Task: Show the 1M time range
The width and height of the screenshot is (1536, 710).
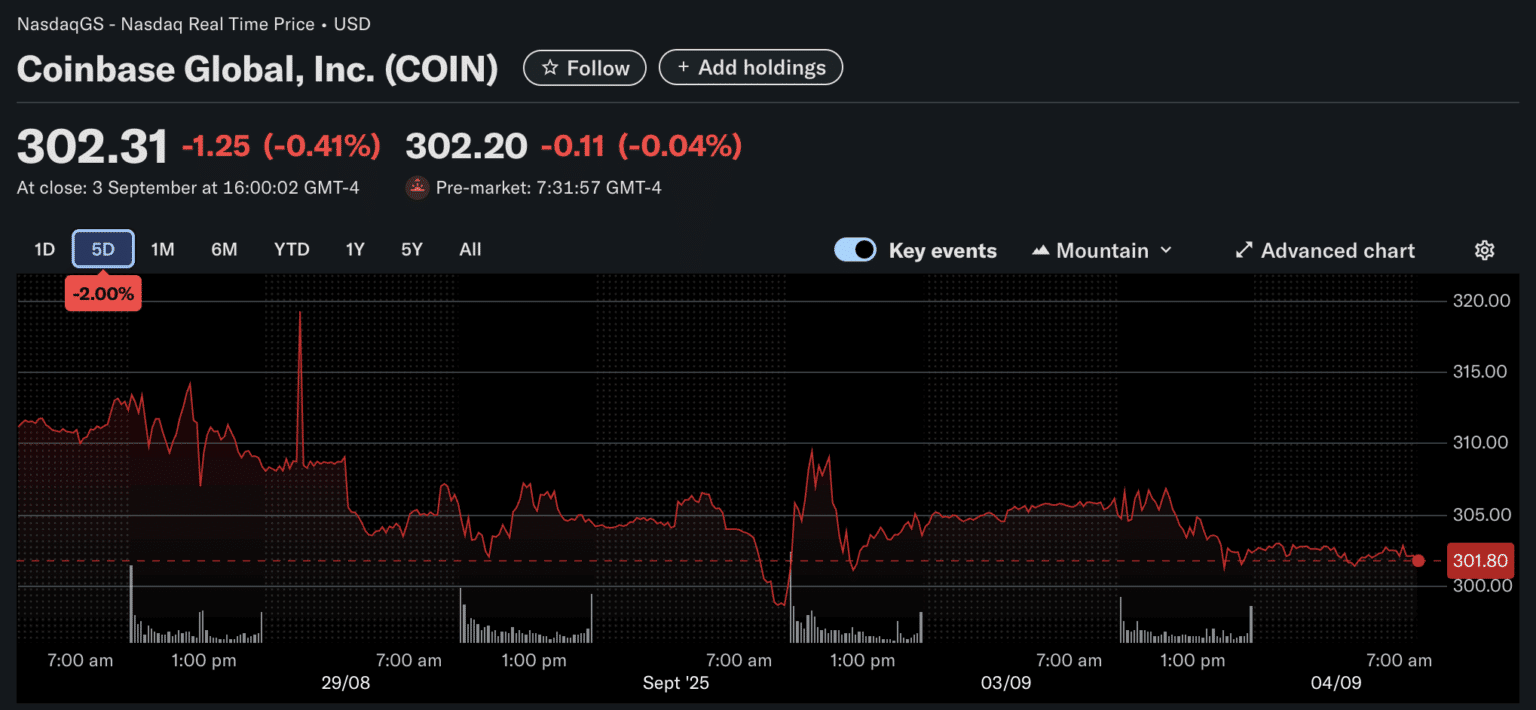Action: coord(163,250)
